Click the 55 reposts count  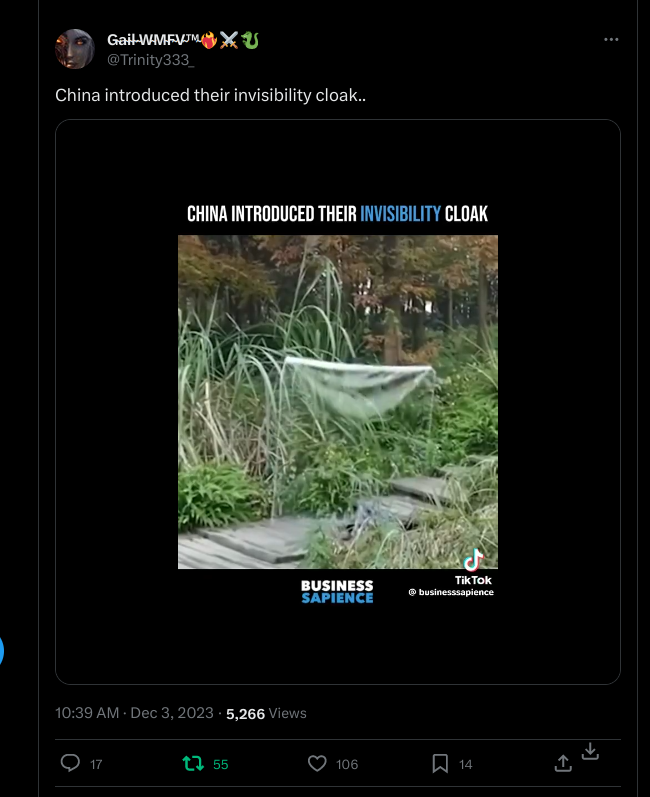(x=221, y=764)
